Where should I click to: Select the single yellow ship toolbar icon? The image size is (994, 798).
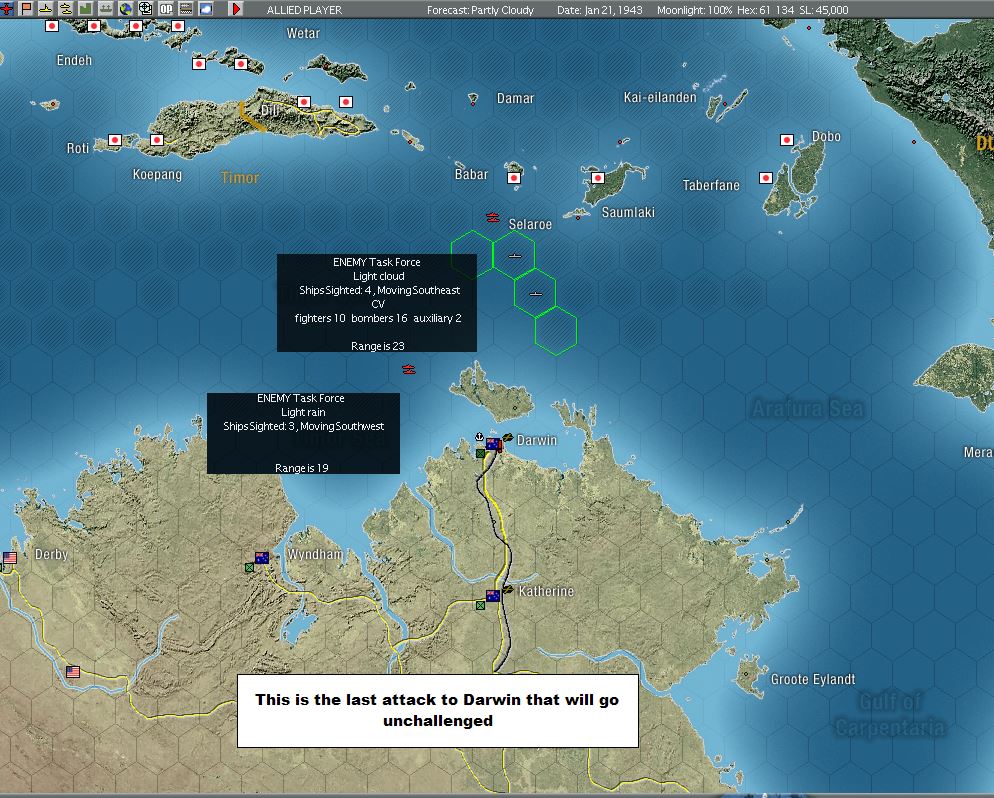[x=46, y=9]
